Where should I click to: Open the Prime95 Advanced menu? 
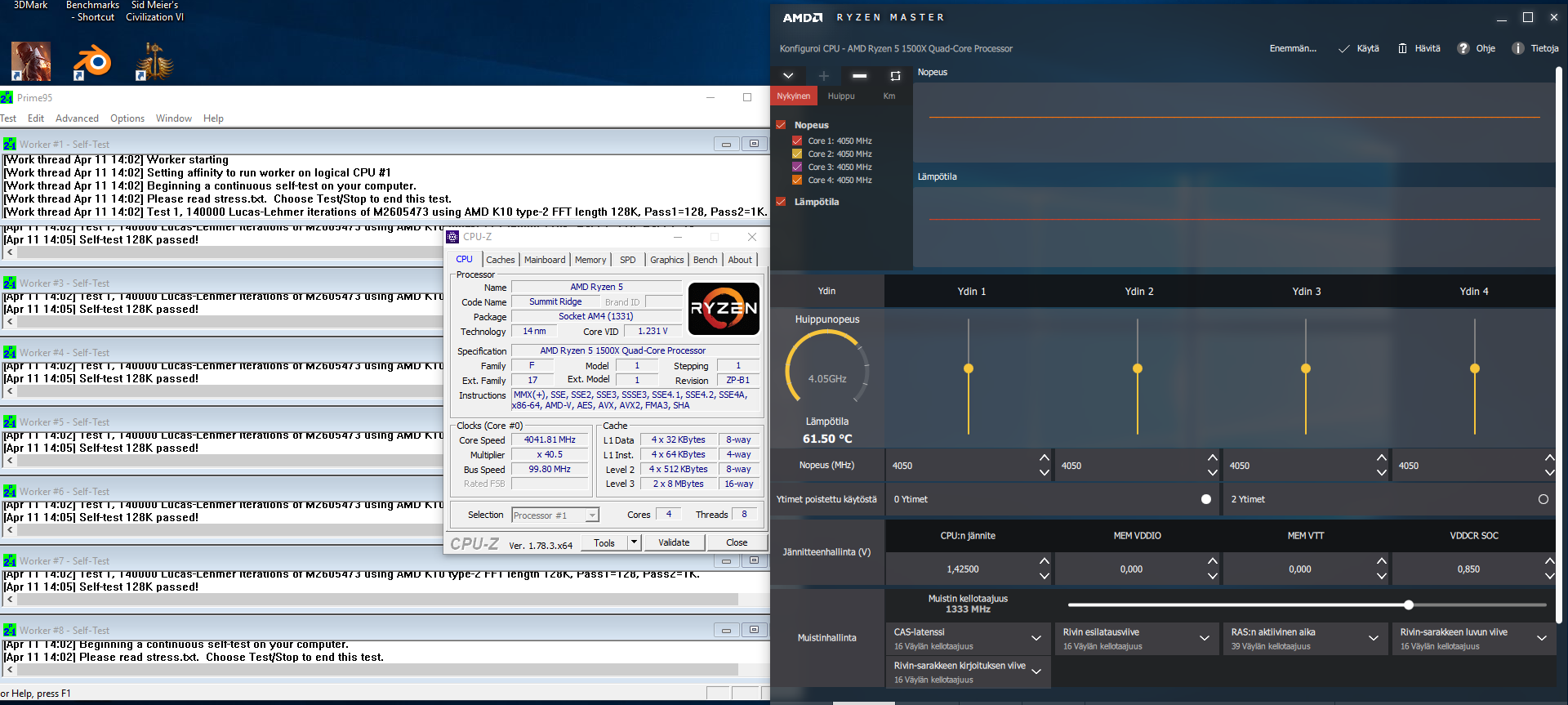[77, 118]
